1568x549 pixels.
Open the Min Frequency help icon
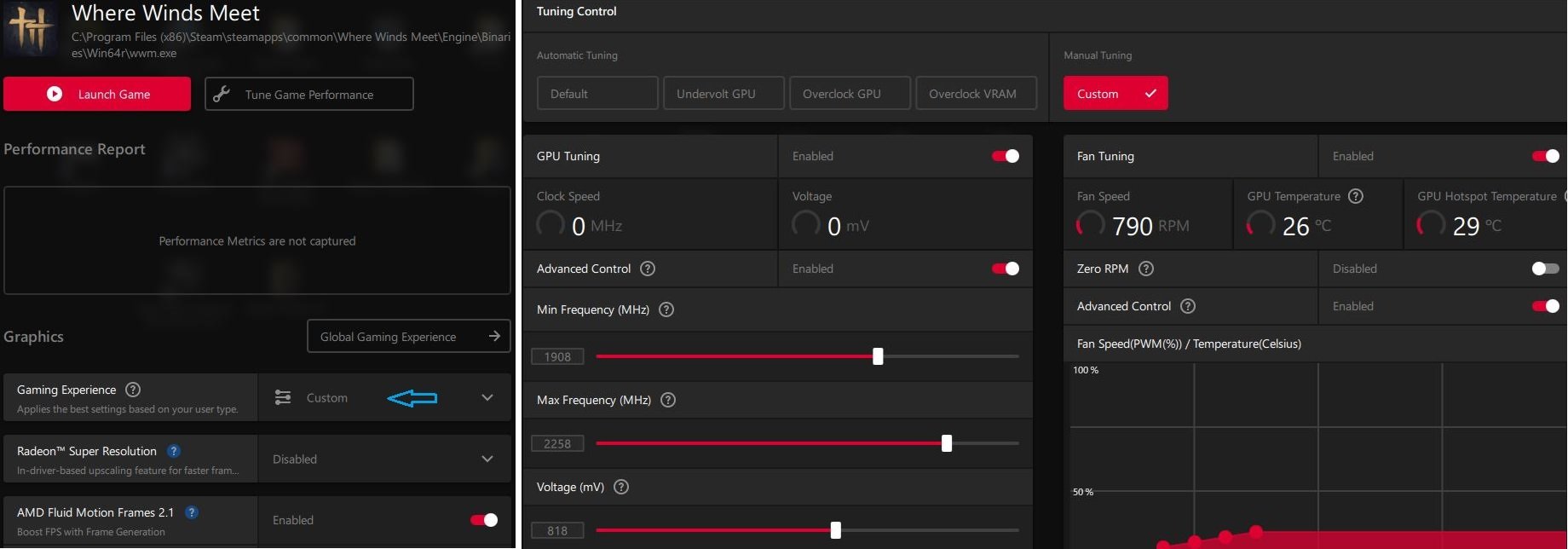coord(666,309)
